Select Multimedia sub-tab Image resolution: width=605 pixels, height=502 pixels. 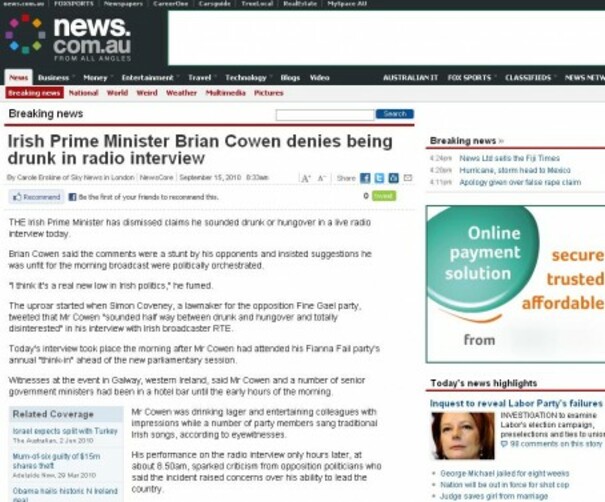point(225,93)
